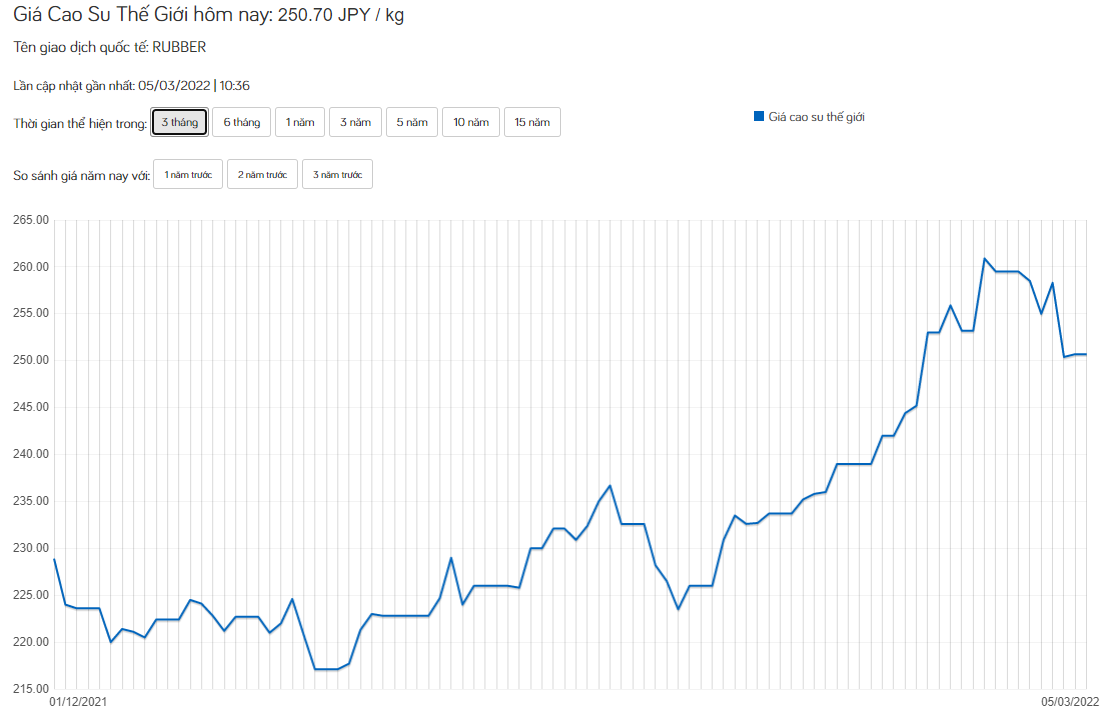Viewport: 1116px width, 720px height.
Task: Click the 05/03/2022 end date label
Action: tap(1069, 702)
